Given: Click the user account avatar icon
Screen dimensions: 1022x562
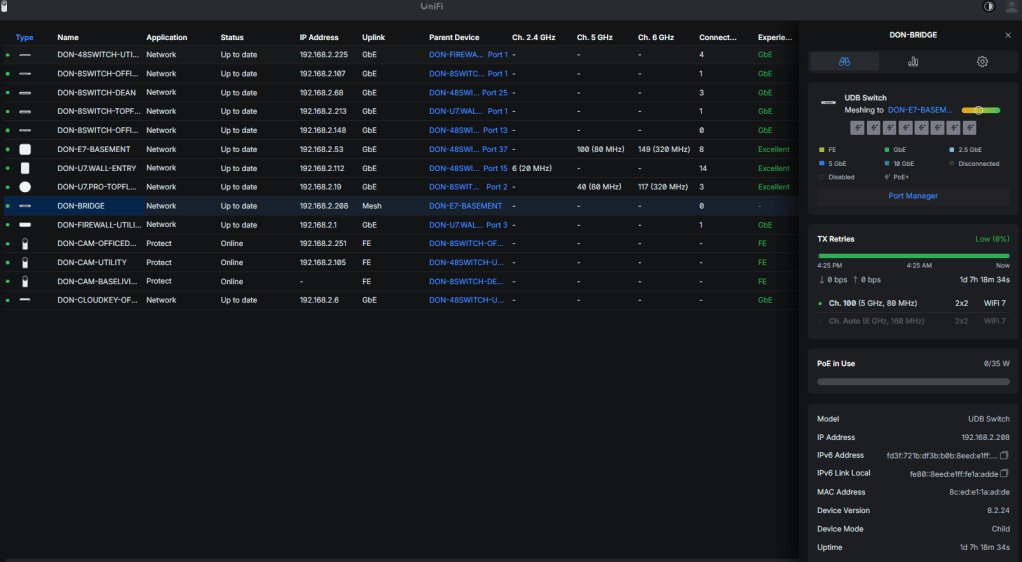Looking at the screenshot, I should pyautogui.click(x=1011, y=7).
